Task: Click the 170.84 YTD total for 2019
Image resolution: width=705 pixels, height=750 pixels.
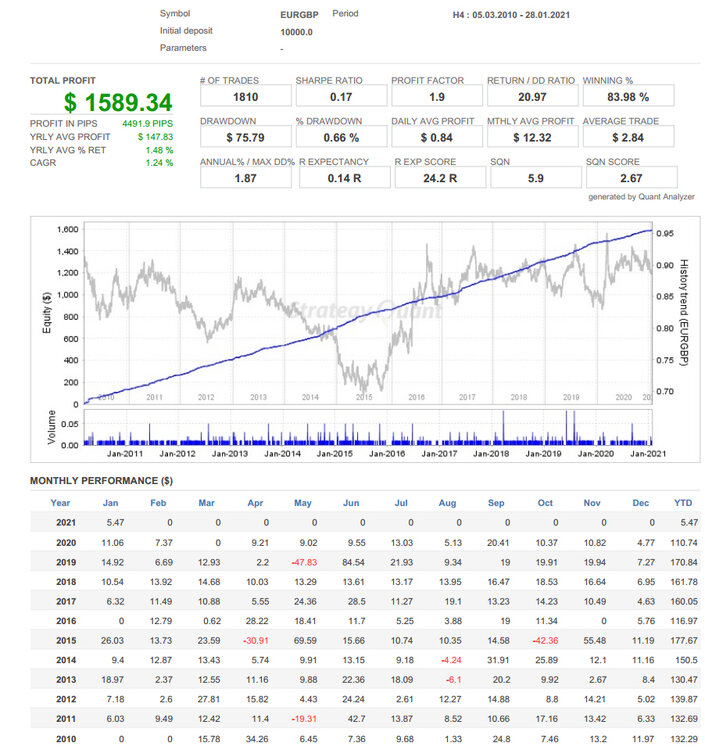Action: 684,562
